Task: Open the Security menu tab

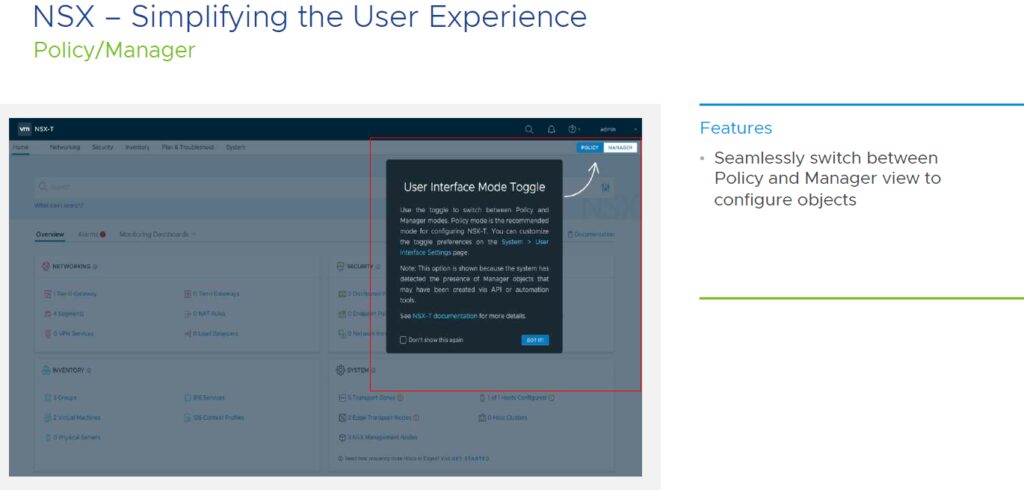Action: (x=103, y=148)
